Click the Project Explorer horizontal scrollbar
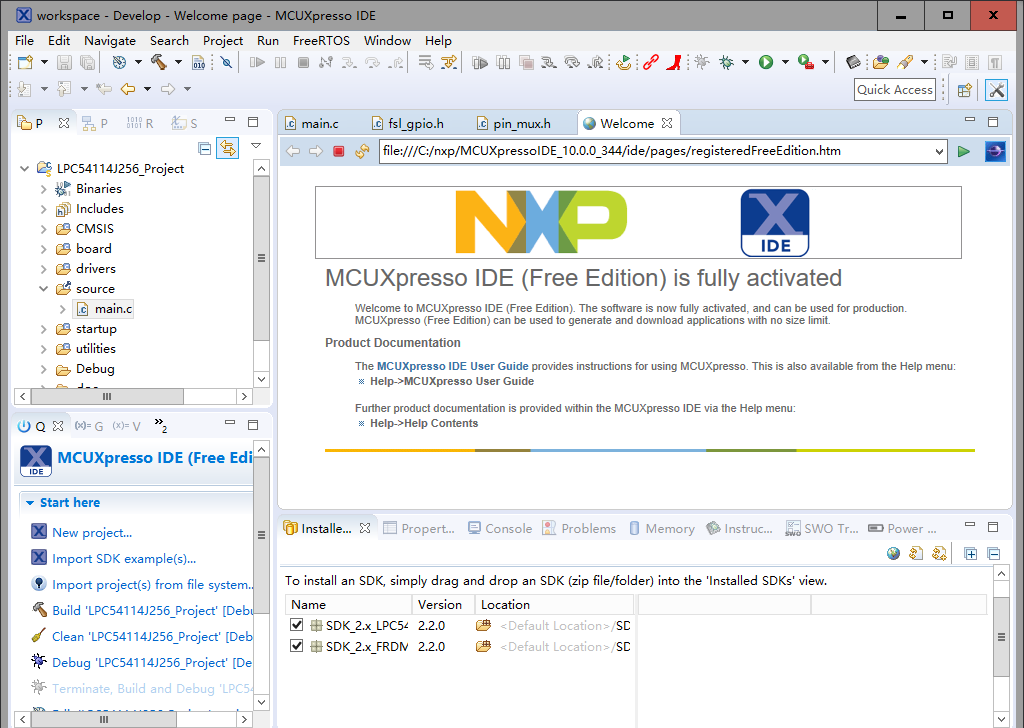 (107, 396)
